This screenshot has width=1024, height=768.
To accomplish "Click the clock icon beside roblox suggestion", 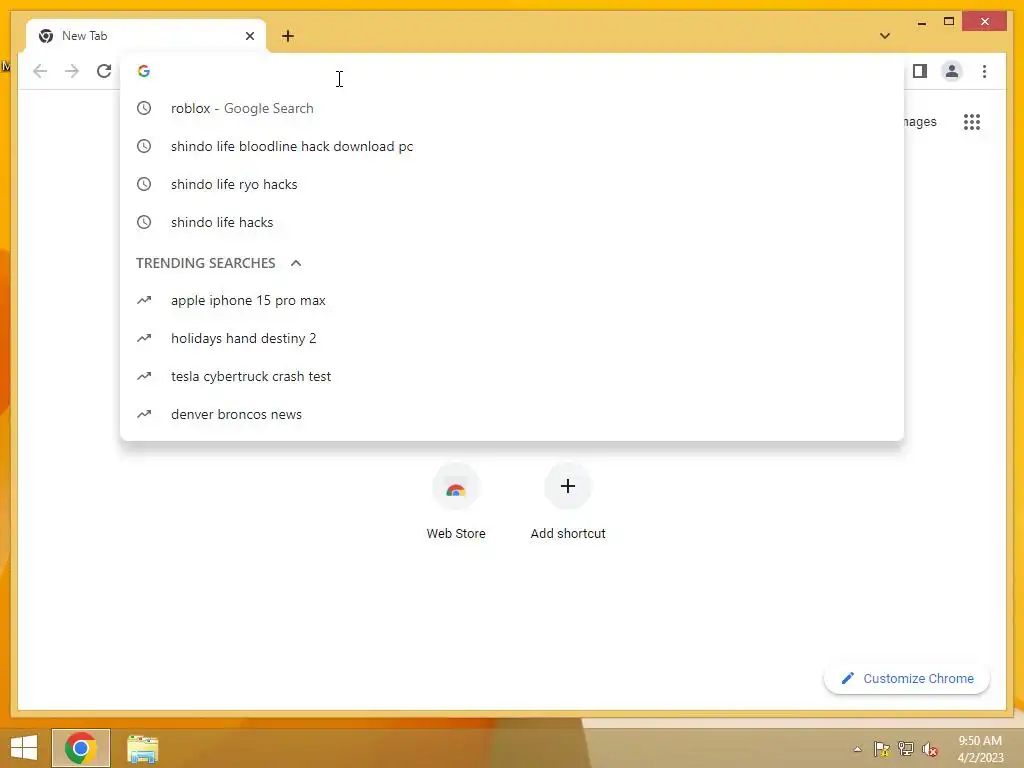I will pyautogui.click(x=144, y=108).
